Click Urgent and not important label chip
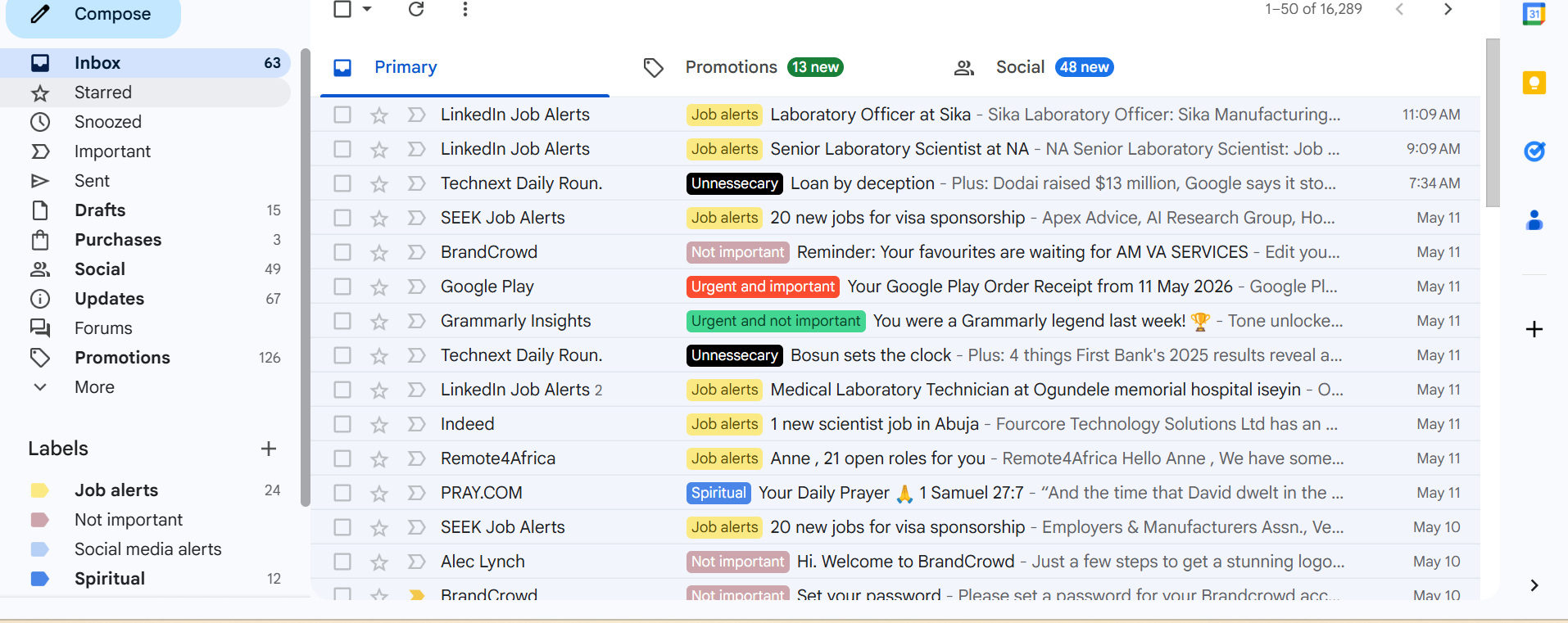 776,321
